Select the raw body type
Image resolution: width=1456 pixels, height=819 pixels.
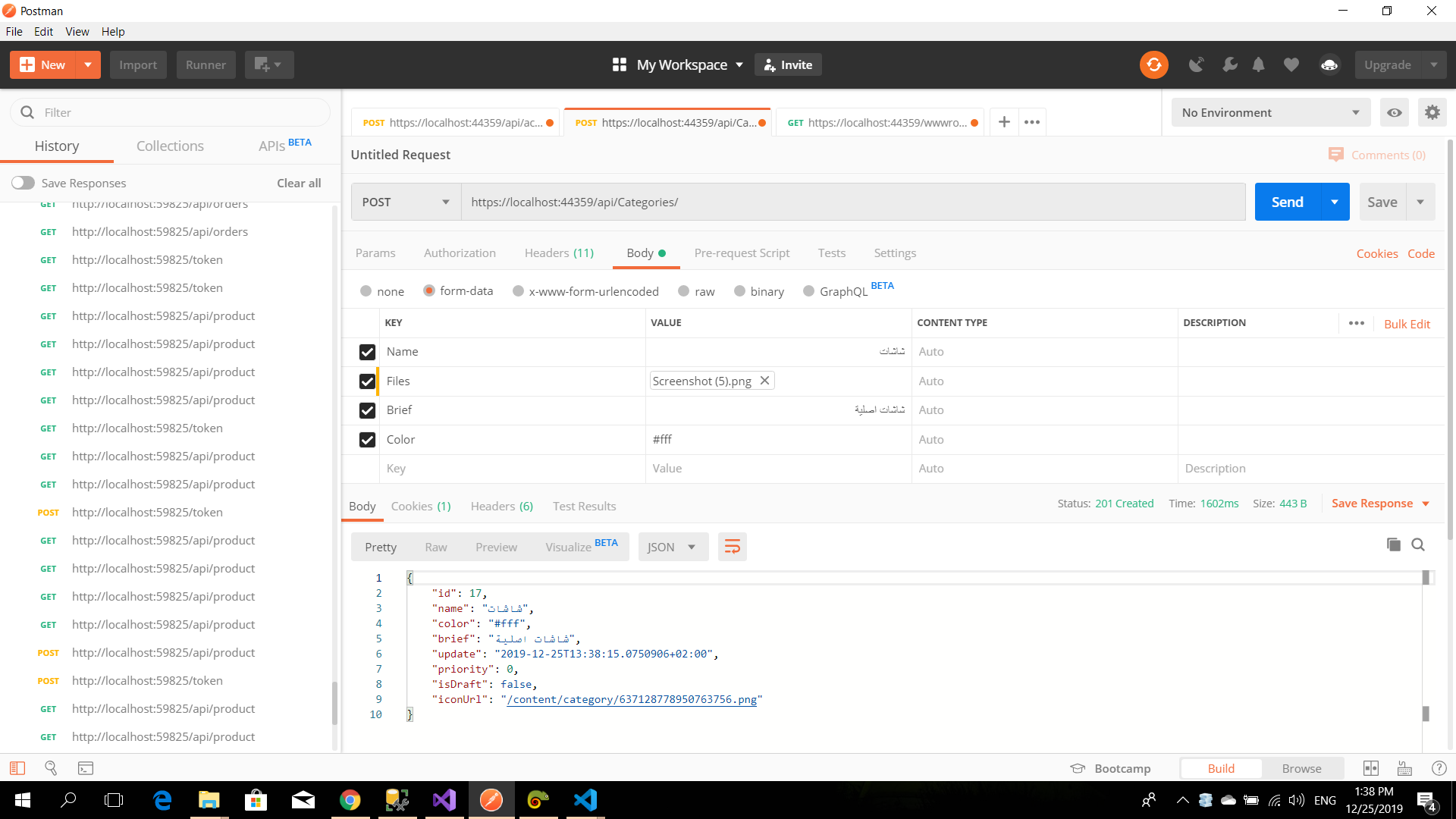coord(684,291)
